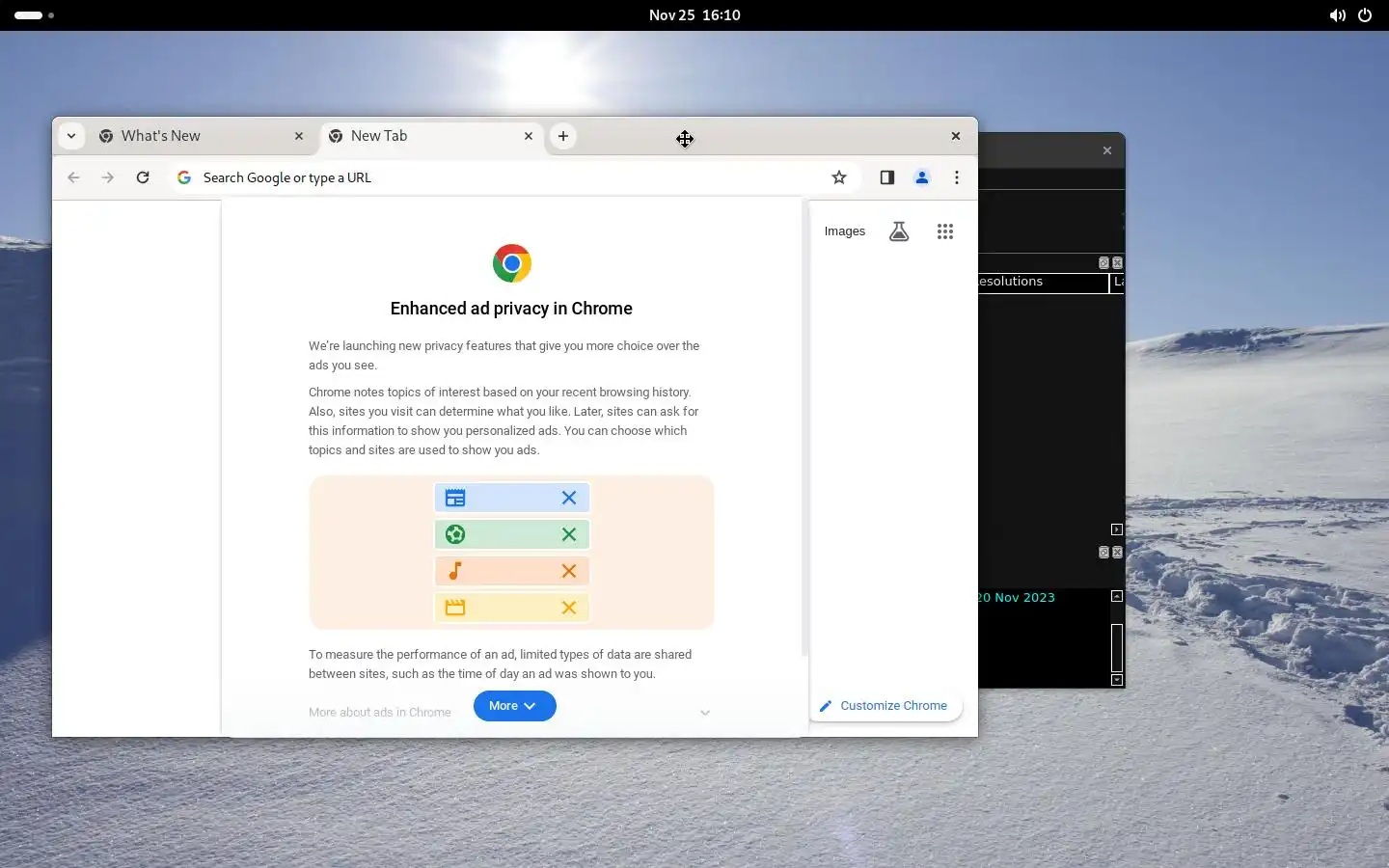Open Search Labs flask icon
The height and width of the screenshot is (868, 1389).
pos(899,231)
